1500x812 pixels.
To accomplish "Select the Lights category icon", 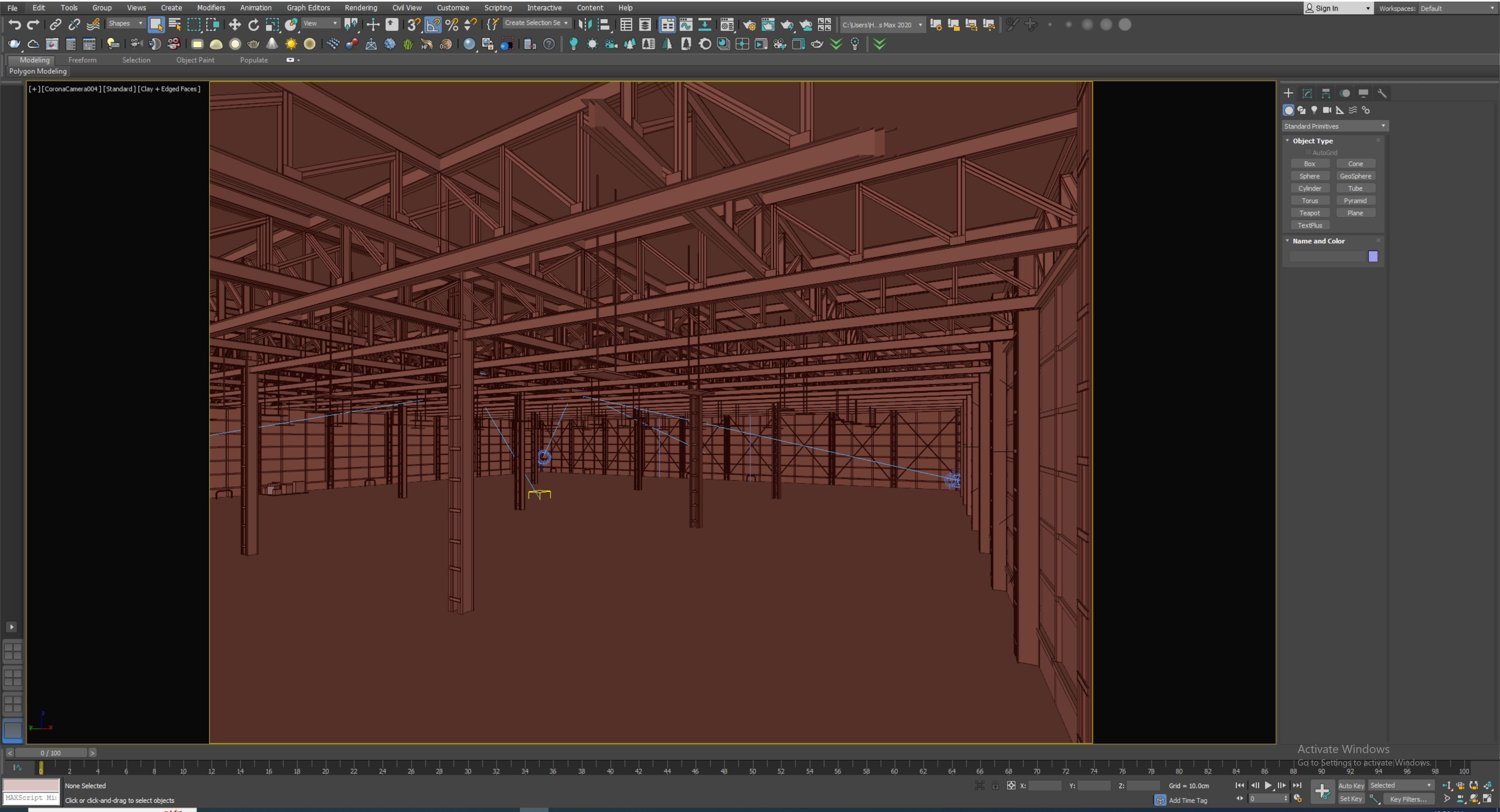I will pos(1314,110).
